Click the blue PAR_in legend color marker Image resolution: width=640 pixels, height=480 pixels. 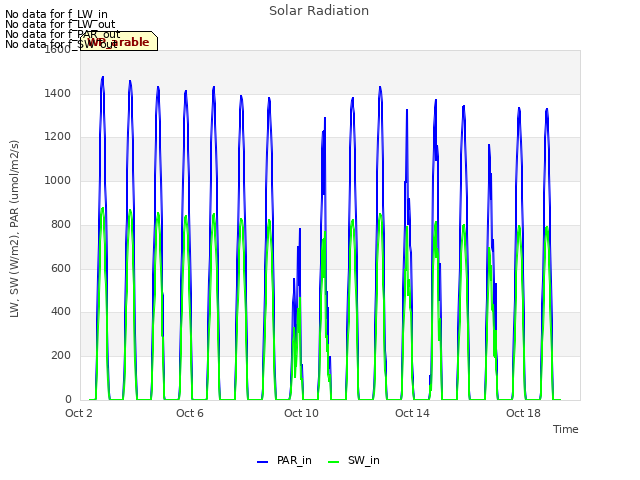[x=262, y=462]
